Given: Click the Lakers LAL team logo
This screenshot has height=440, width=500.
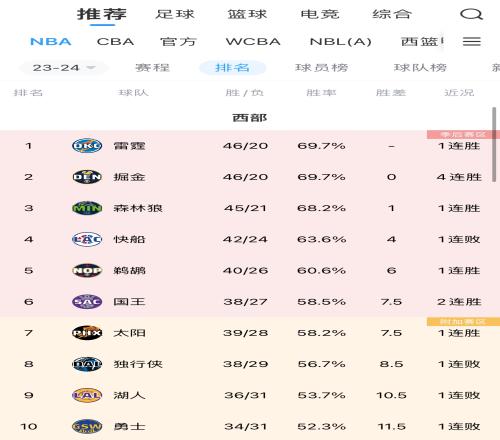Looking at the screenshot, I should (x=87, y=395).
